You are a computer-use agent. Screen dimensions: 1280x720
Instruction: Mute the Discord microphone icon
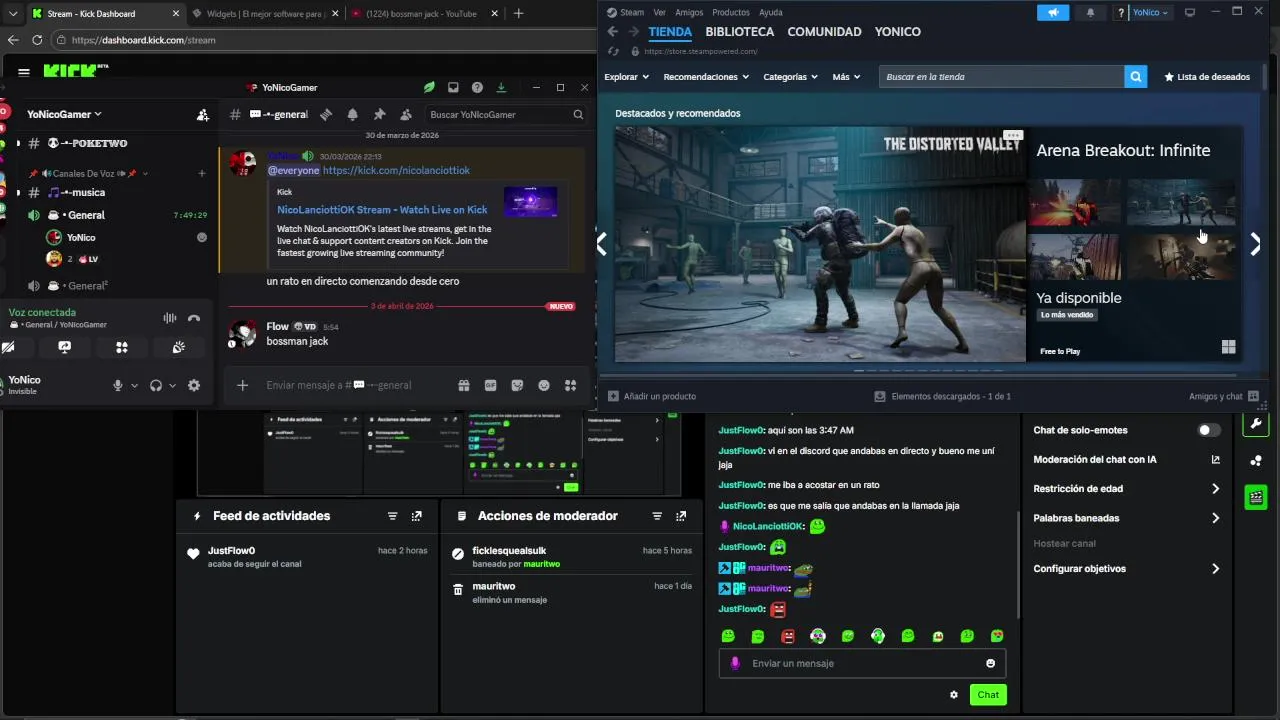pos(118,385)
